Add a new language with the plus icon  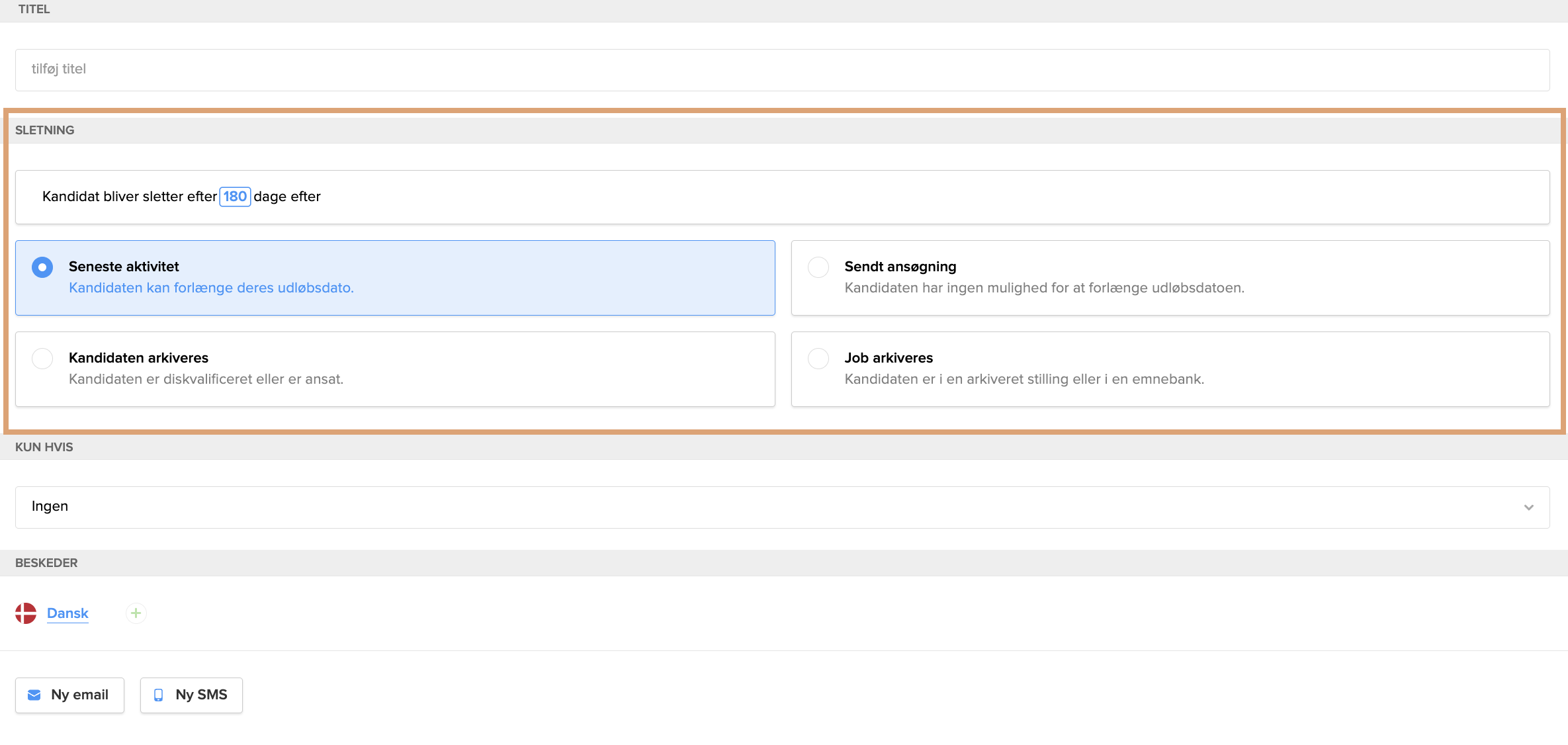tap(136, 613)
